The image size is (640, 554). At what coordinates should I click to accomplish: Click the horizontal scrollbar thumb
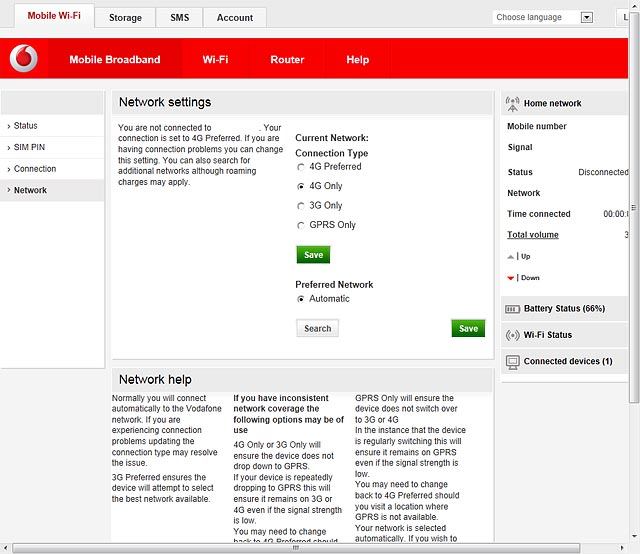point(296,548)
